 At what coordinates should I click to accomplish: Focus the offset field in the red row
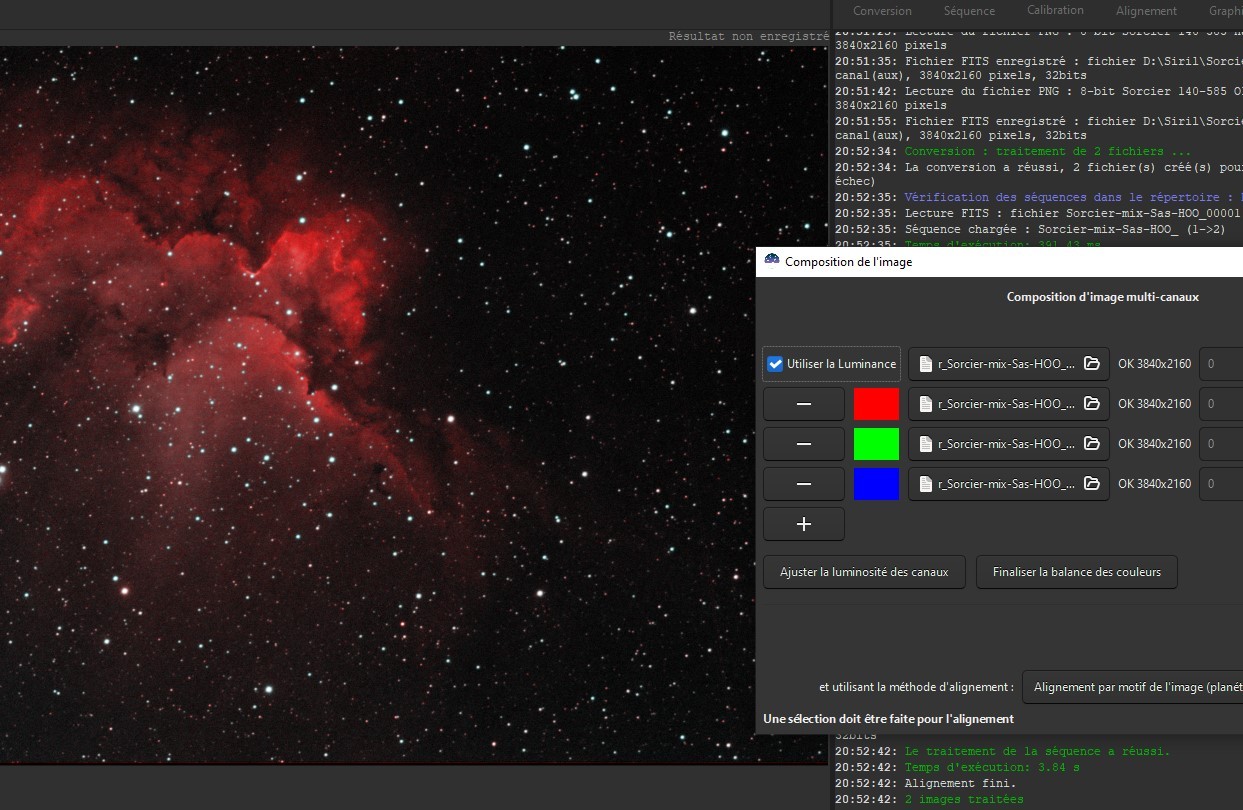[x=1221, y=404]
